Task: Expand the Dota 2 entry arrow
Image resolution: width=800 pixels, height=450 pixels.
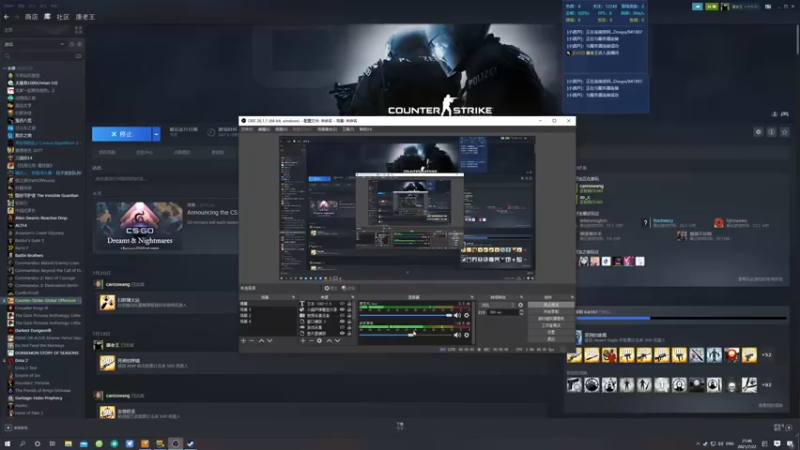Action: (x=5, y=360)
